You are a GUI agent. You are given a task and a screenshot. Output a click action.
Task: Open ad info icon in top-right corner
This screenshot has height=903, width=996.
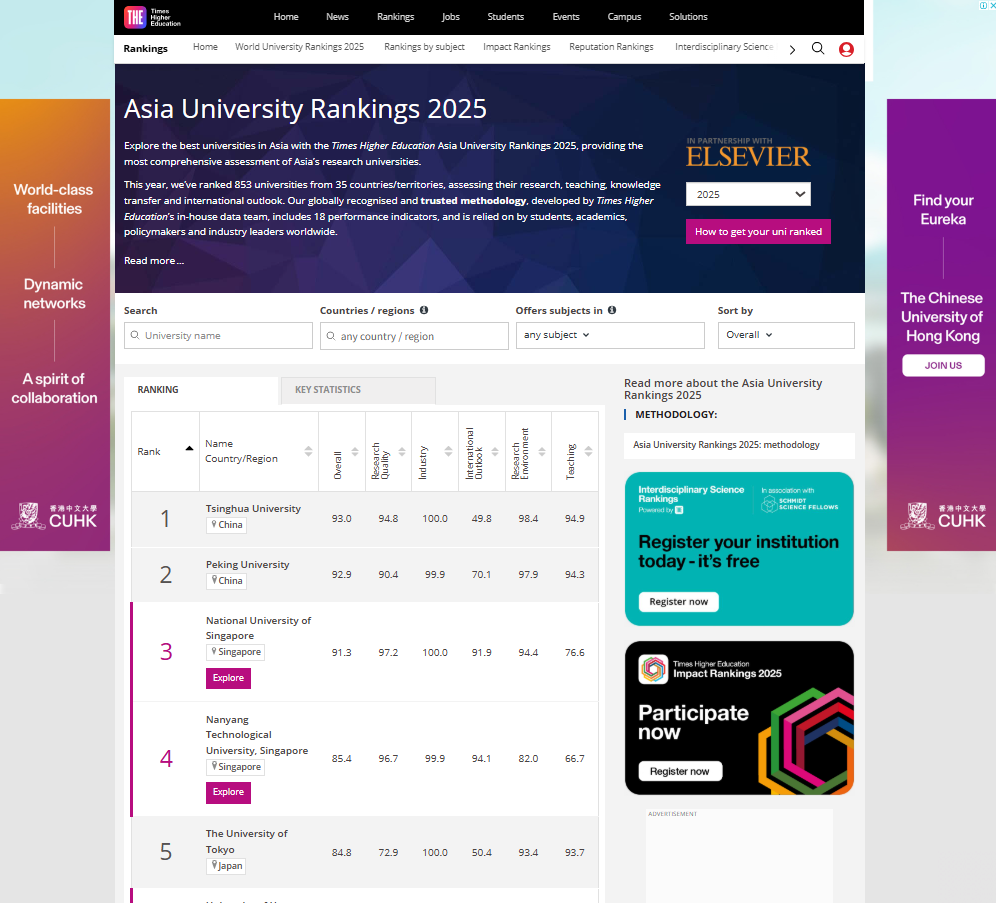(x=983, y=5)
